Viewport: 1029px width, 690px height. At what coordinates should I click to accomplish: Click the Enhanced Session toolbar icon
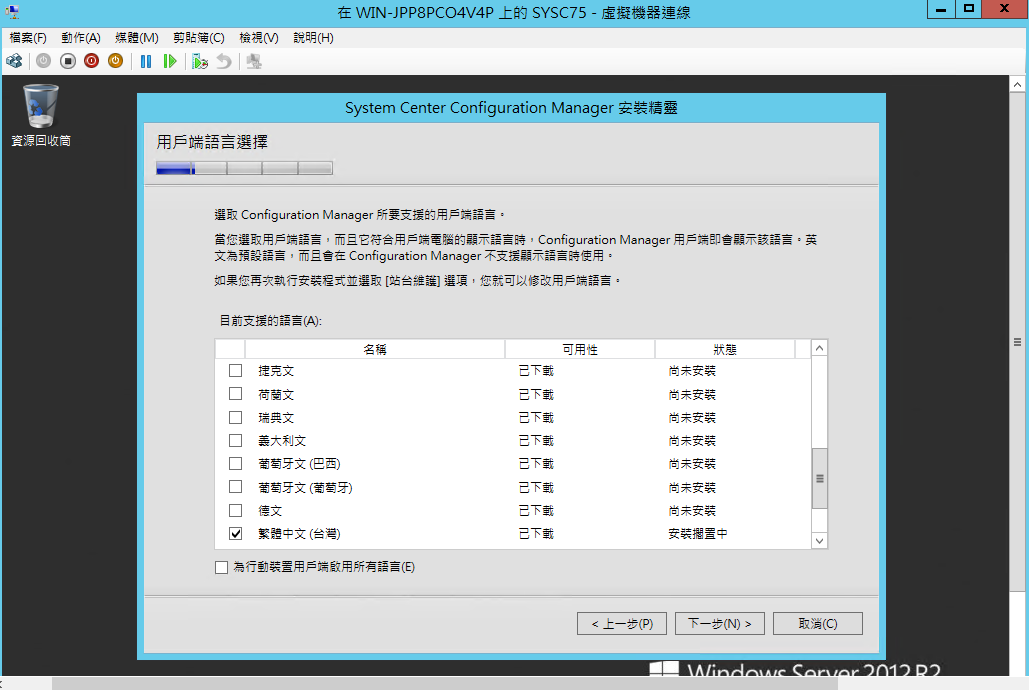coord(254,61)
